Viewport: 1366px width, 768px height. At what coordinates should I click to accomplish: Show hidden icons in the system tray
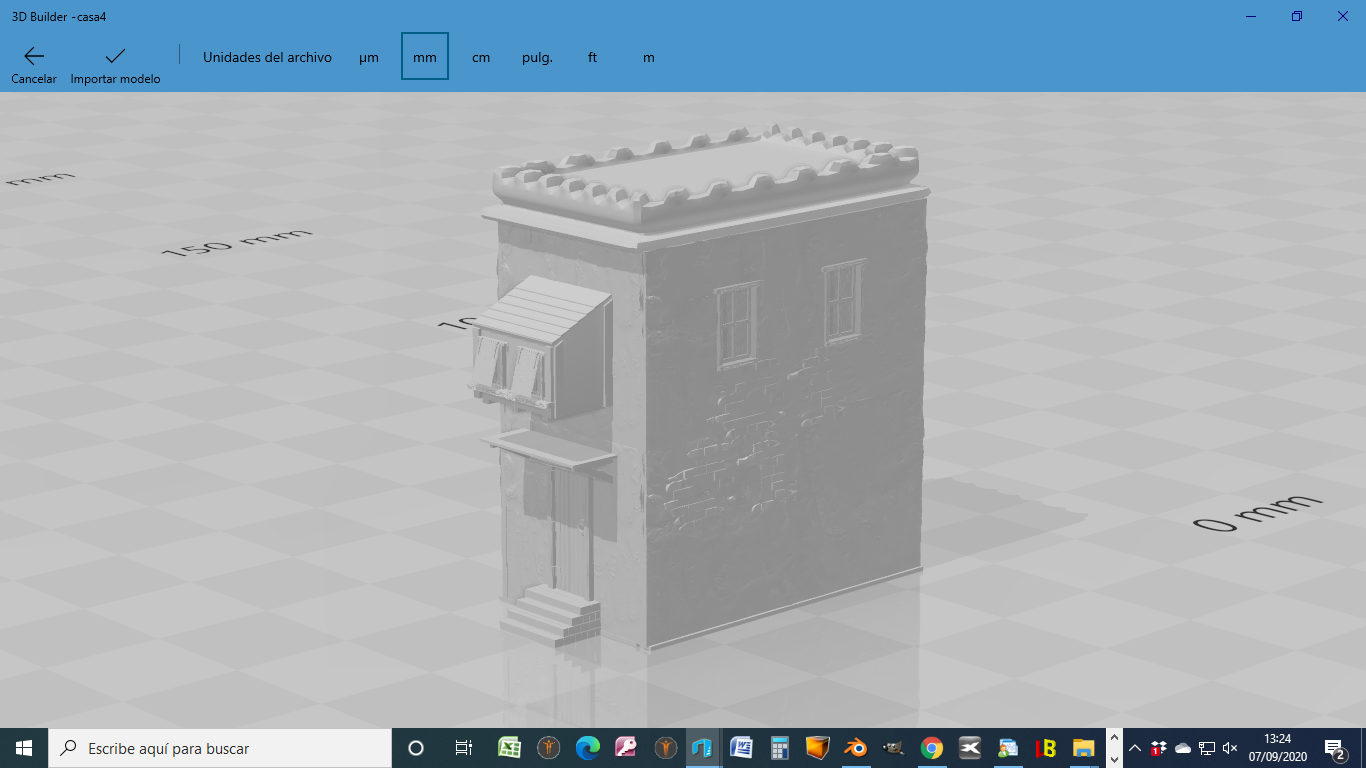1133,748
